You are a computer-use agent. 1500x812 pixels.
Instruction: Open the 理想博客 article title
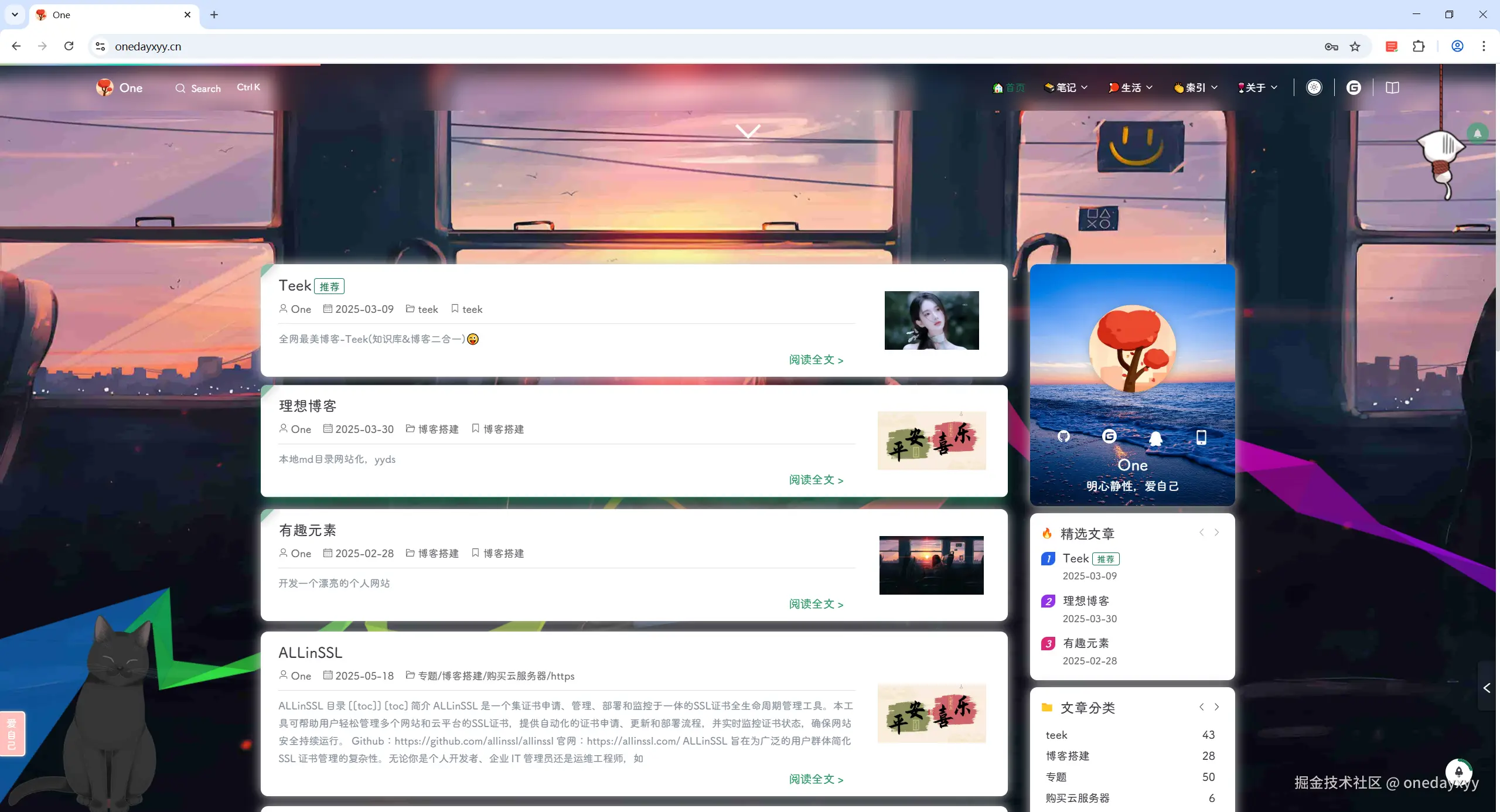coord(308,405)
